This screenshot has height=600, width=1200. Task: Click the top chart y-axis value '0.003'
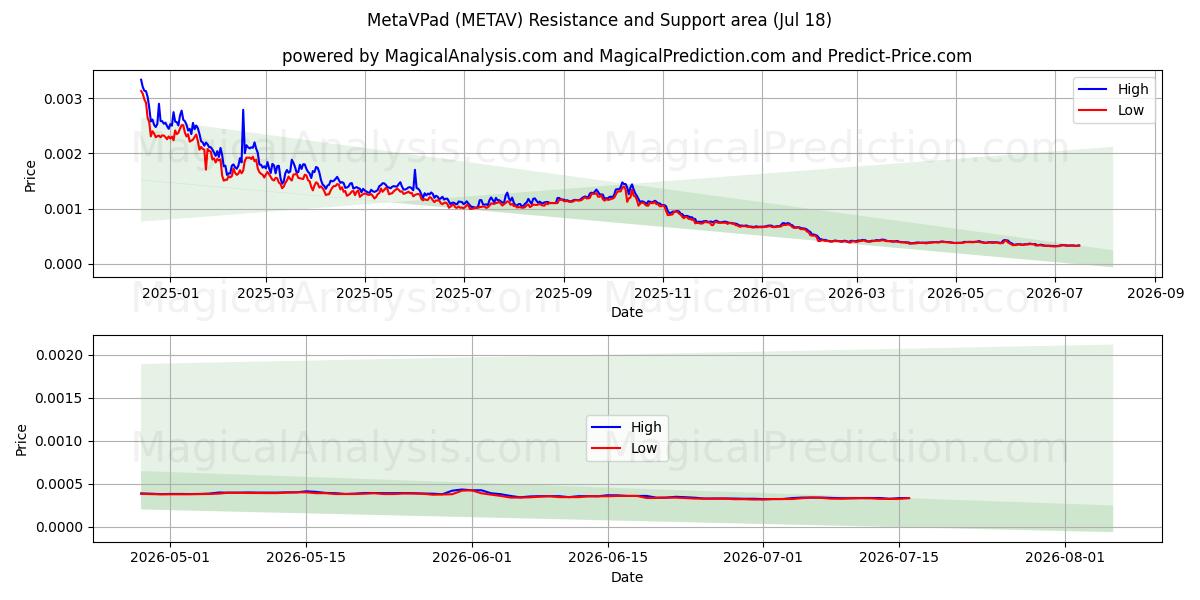coord(66,99)
